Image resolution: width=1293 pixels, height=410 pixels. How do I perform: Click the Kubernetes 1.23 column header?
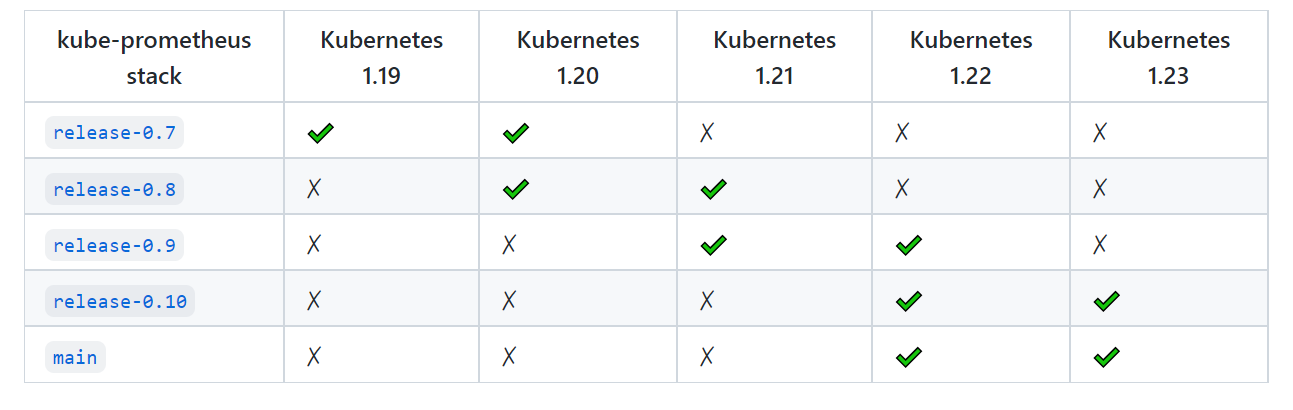pos(1168,57)
